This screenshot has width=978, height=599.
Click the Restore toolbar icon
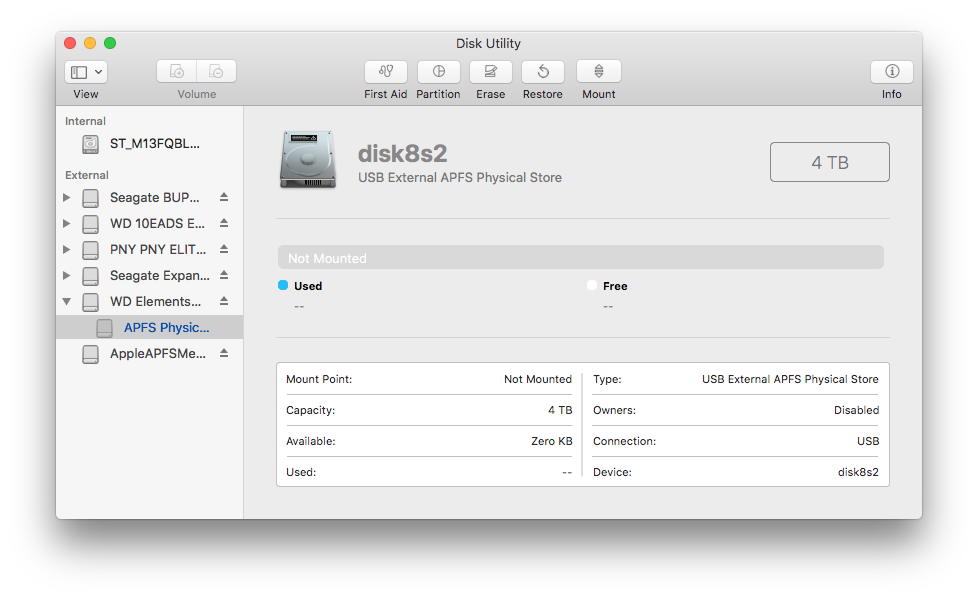(543, 72)
